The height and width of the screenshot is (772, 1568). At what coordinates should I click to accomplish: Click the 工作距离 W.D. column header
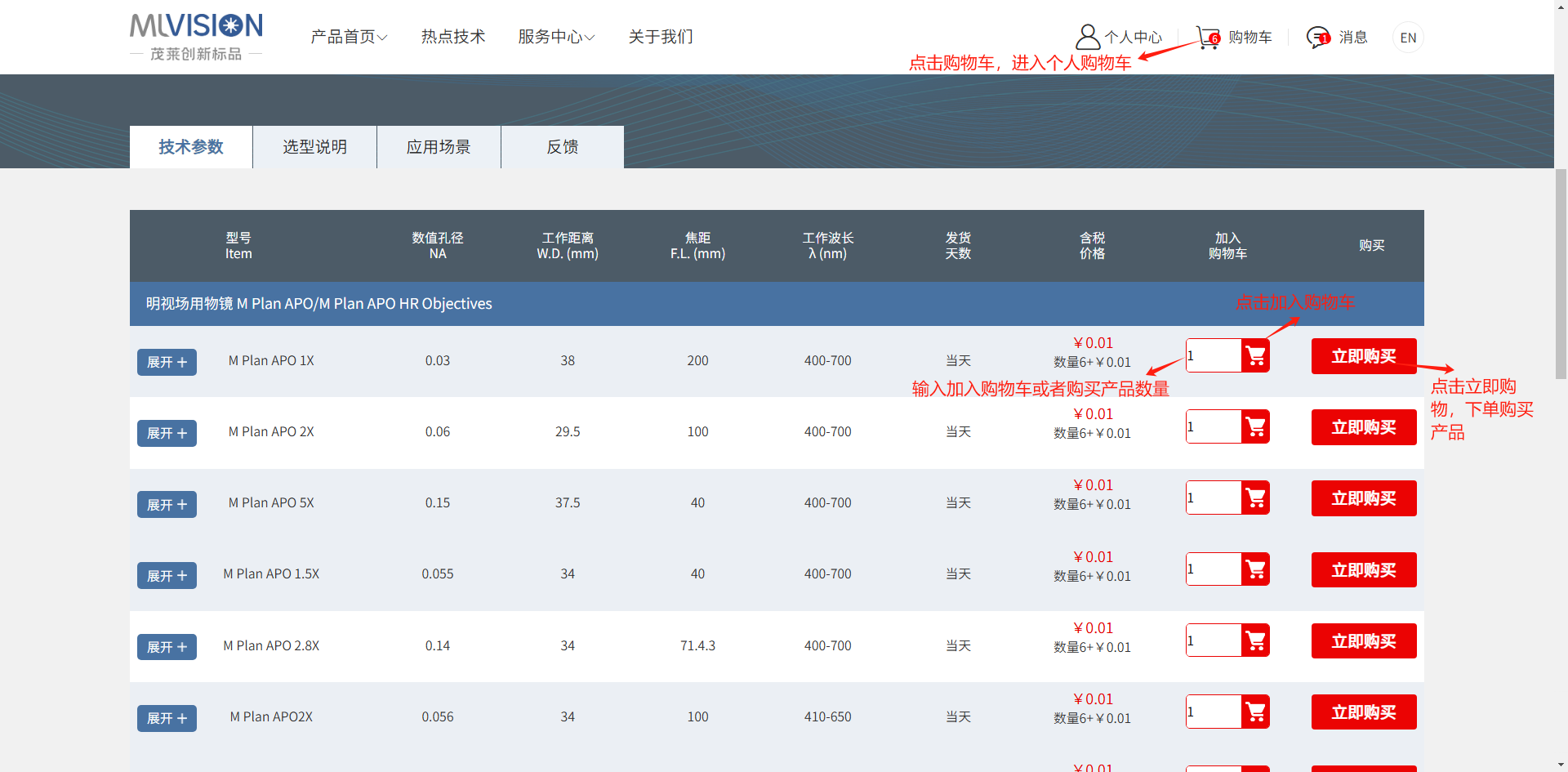pyautogui.click(x=568, y=246)
